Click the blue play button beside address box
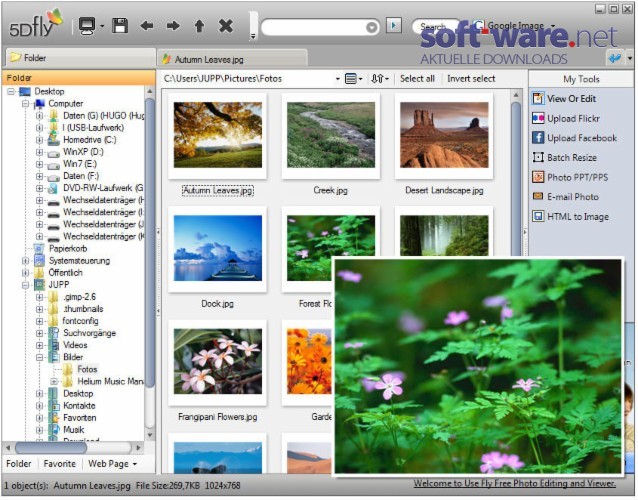This screenshot has width=638, height=500. [393, 25]
